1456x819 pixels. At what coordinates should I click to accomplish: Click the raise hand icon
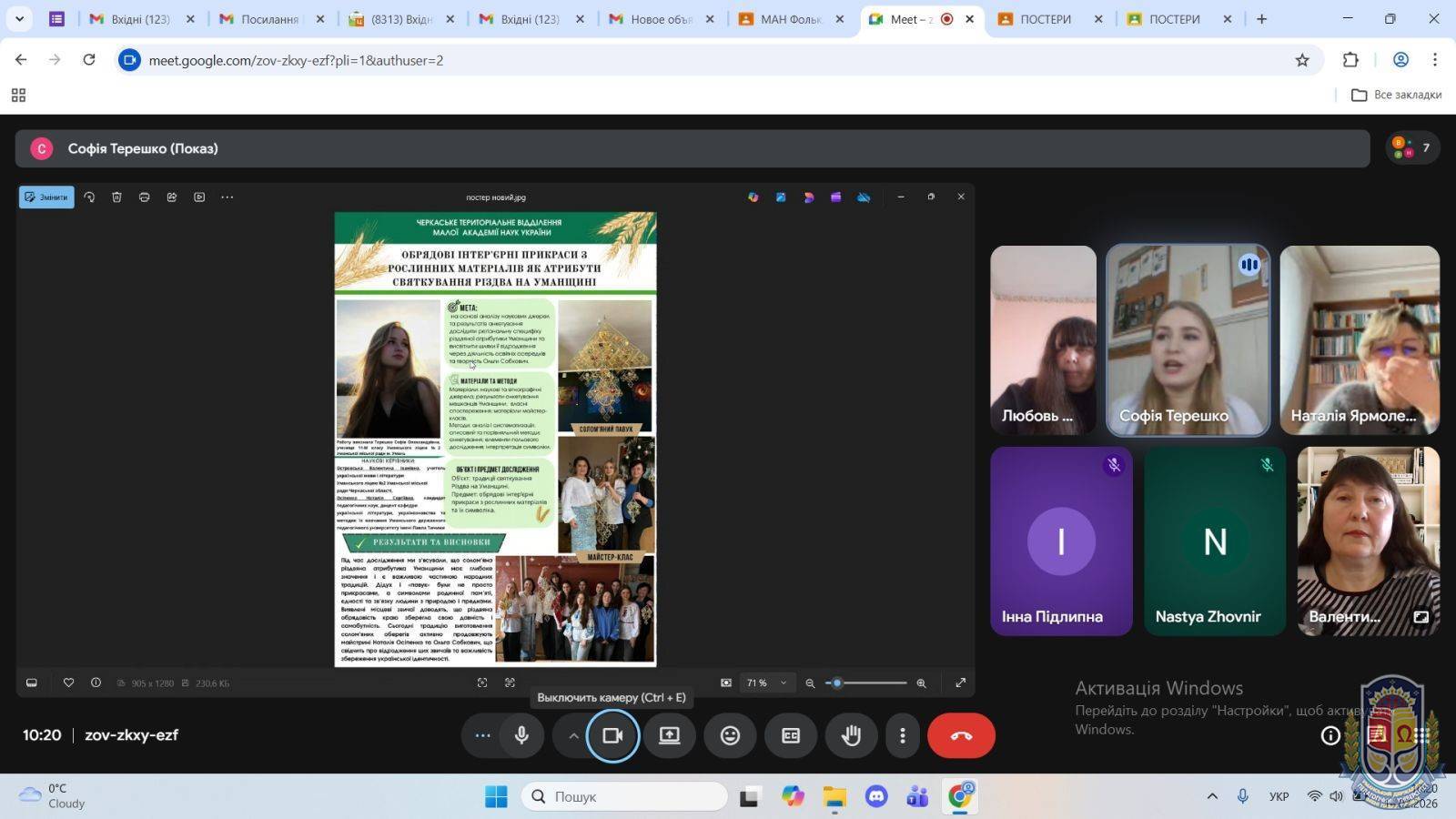pyautogui.click(x=851, y=735)
